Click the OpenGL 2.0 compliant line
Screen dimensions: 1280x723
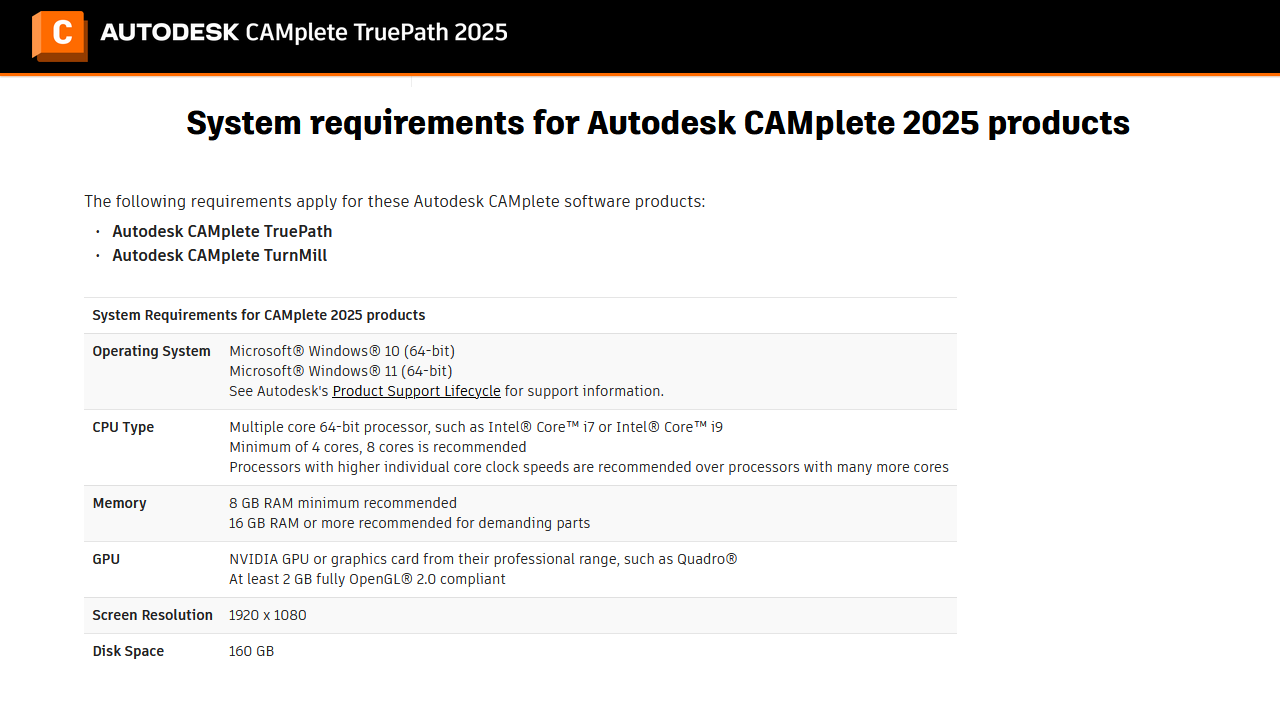[367, 579]
